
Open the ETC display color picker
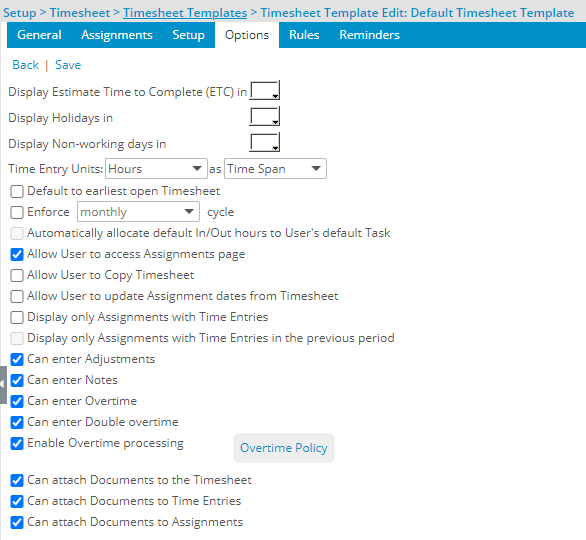265,90
